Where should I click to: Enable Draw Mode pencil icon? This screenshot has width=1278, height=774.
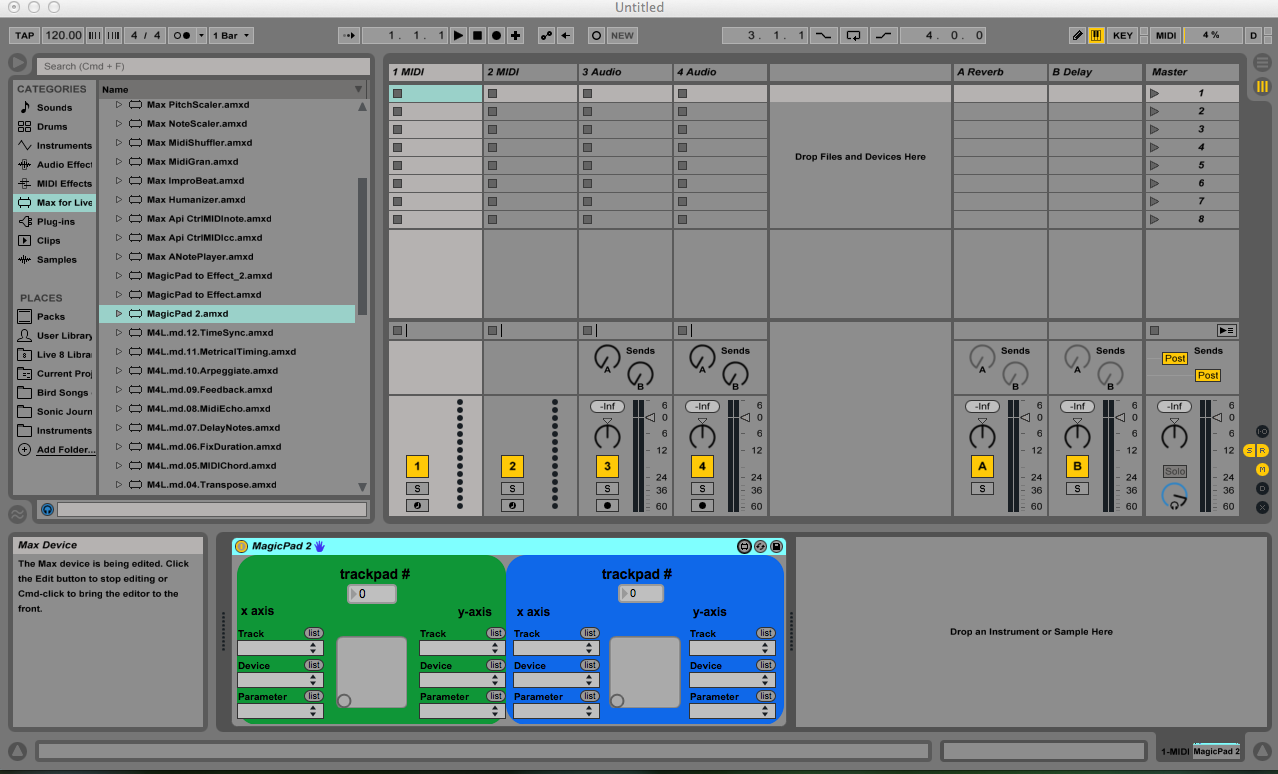(x=1077, y=35)
